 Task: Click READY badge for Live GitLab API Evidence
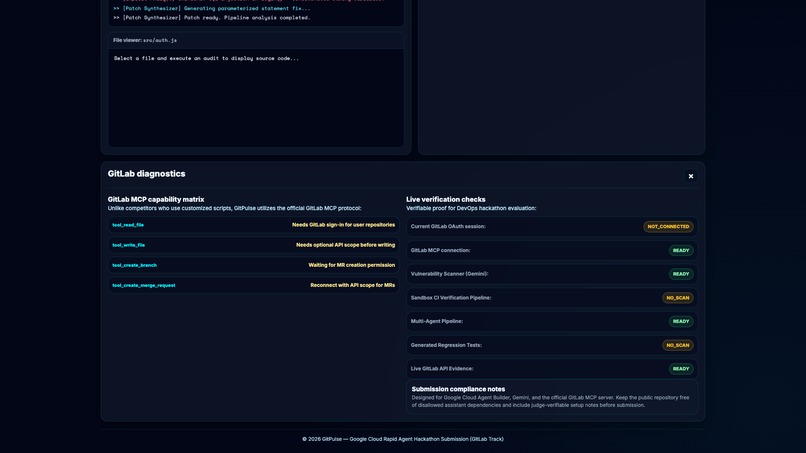tap(681, 369)
